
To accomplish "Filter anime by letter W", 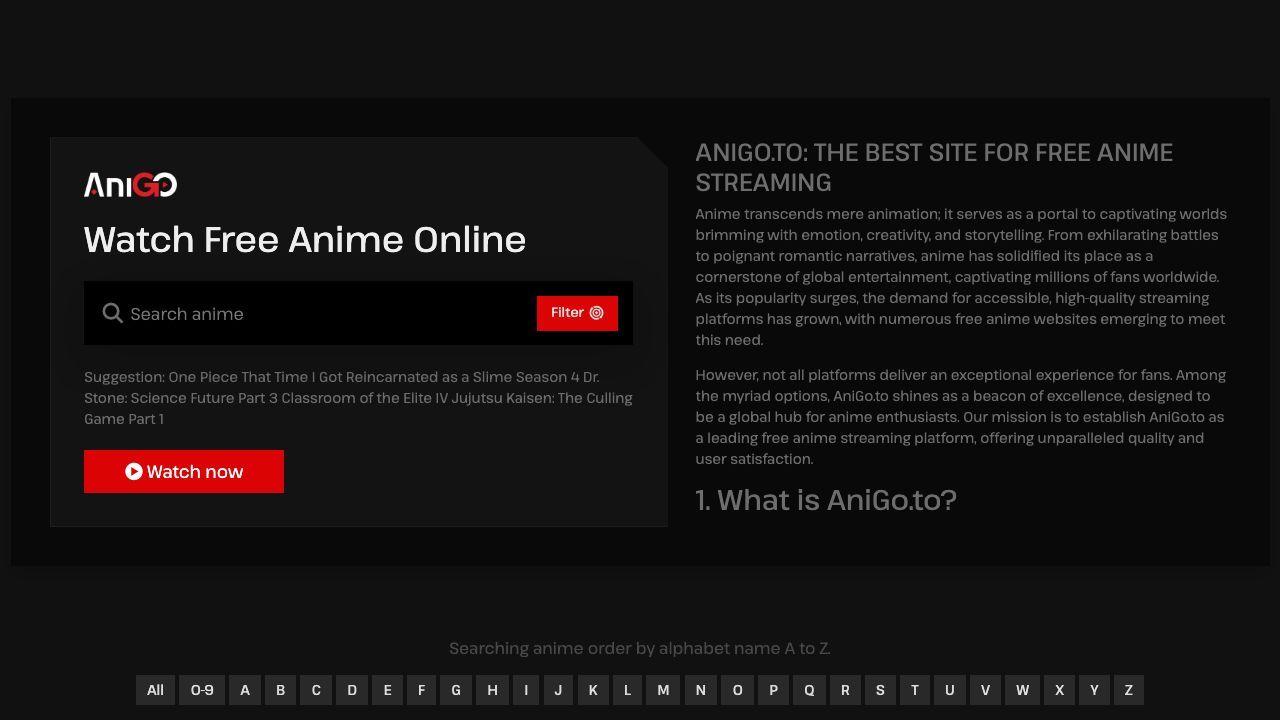I will click(x=1022, y=690).
